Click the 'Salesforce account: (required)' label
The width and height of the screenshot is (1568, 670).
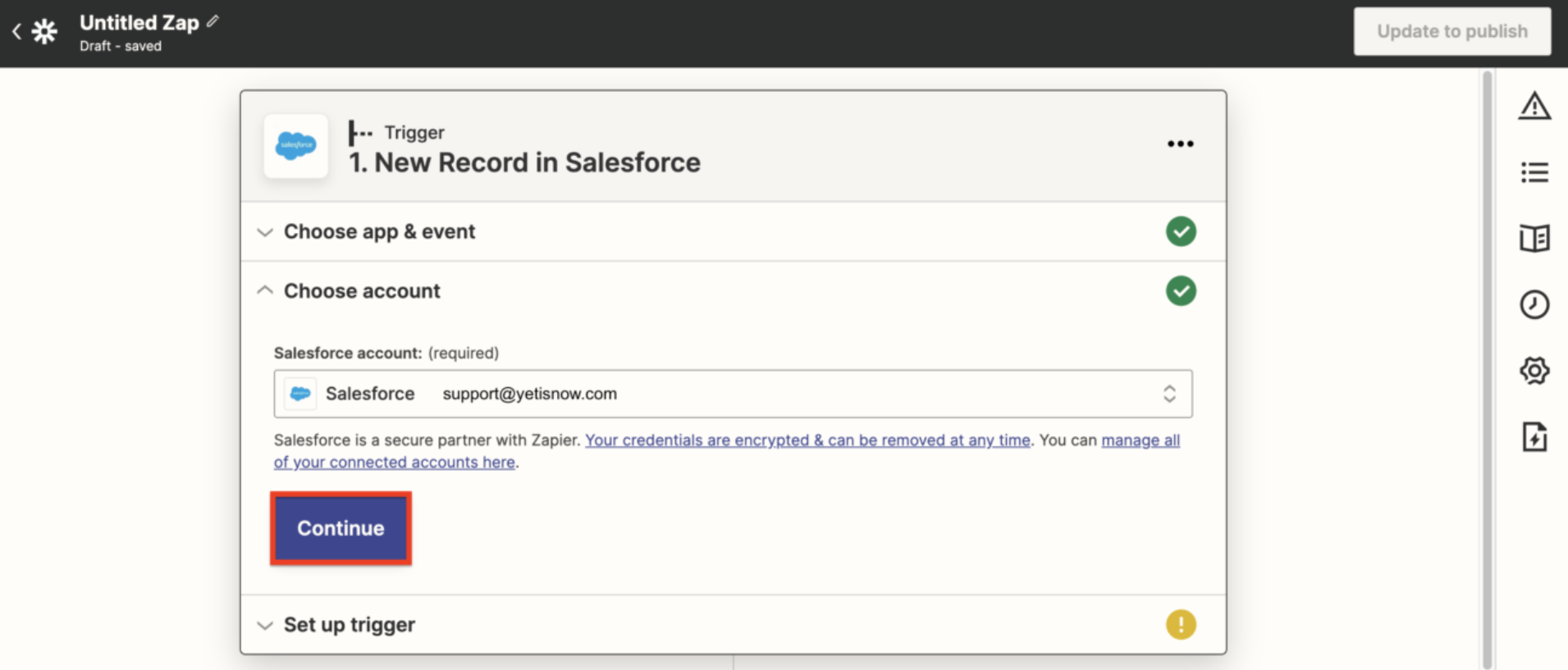pos(386,353)
